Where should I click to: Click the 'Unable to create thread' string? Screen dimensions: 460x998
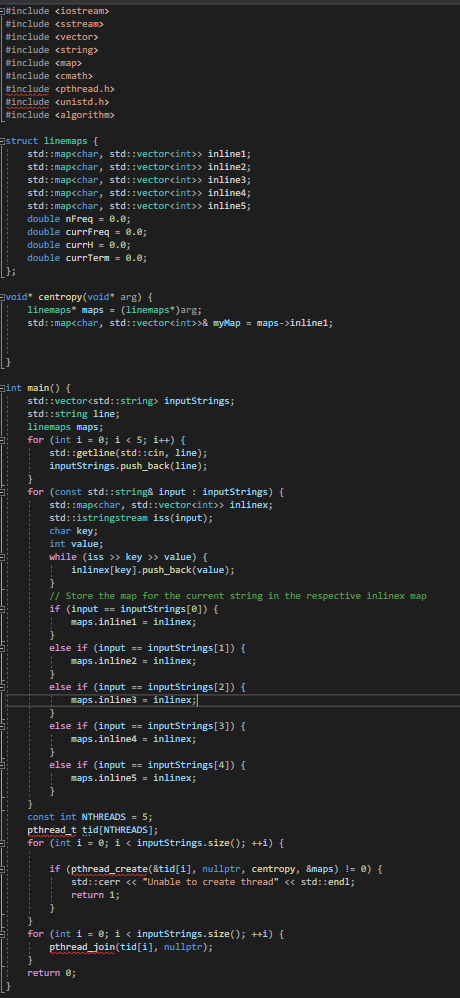(x=210, y=882)
